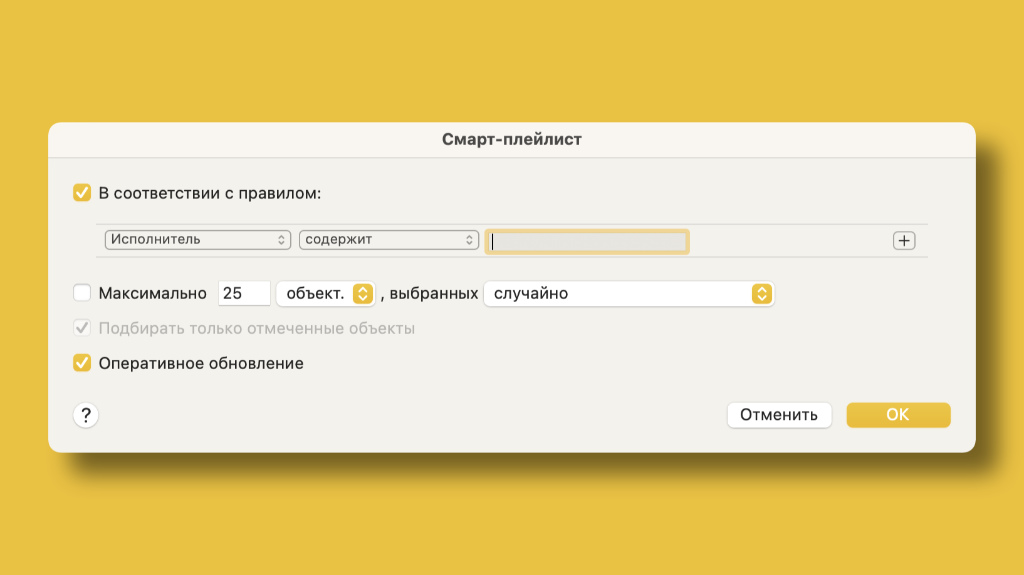Enable the "Максимально" limit checkbox
The height and width of the screenshot is (575, 1024).
click(82, 293)
